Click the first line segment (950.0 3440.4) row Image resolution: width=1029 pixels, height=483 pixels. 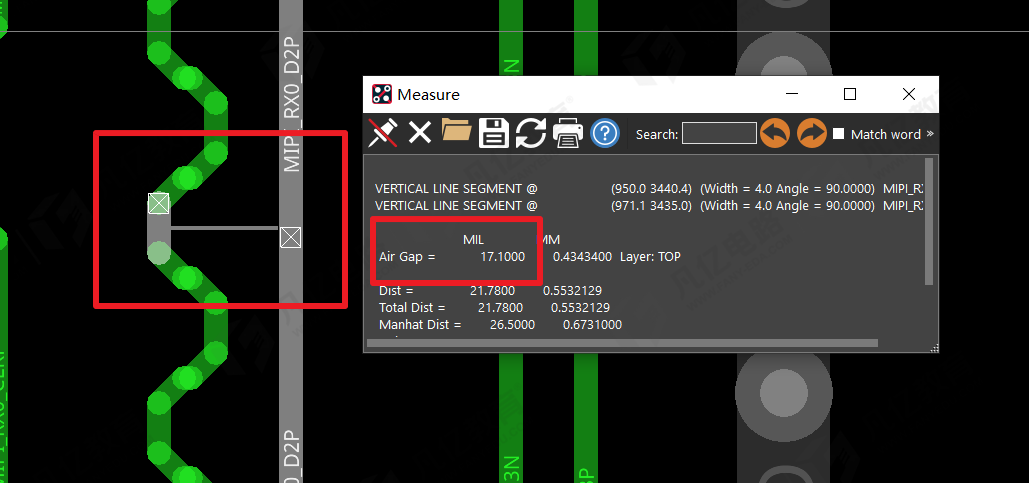point(648,188)
